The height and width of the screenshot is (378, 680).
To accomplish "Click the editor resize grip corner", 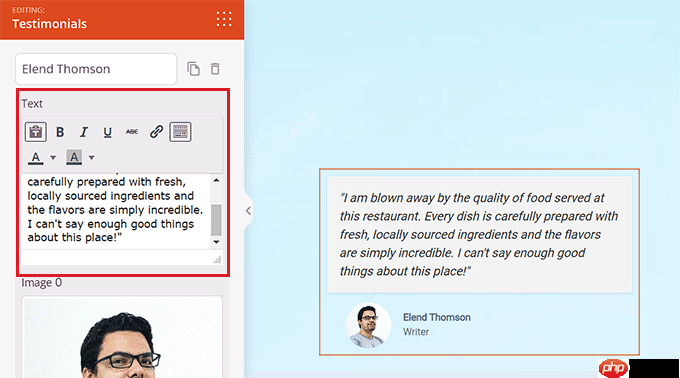I will tap(217, 259).
